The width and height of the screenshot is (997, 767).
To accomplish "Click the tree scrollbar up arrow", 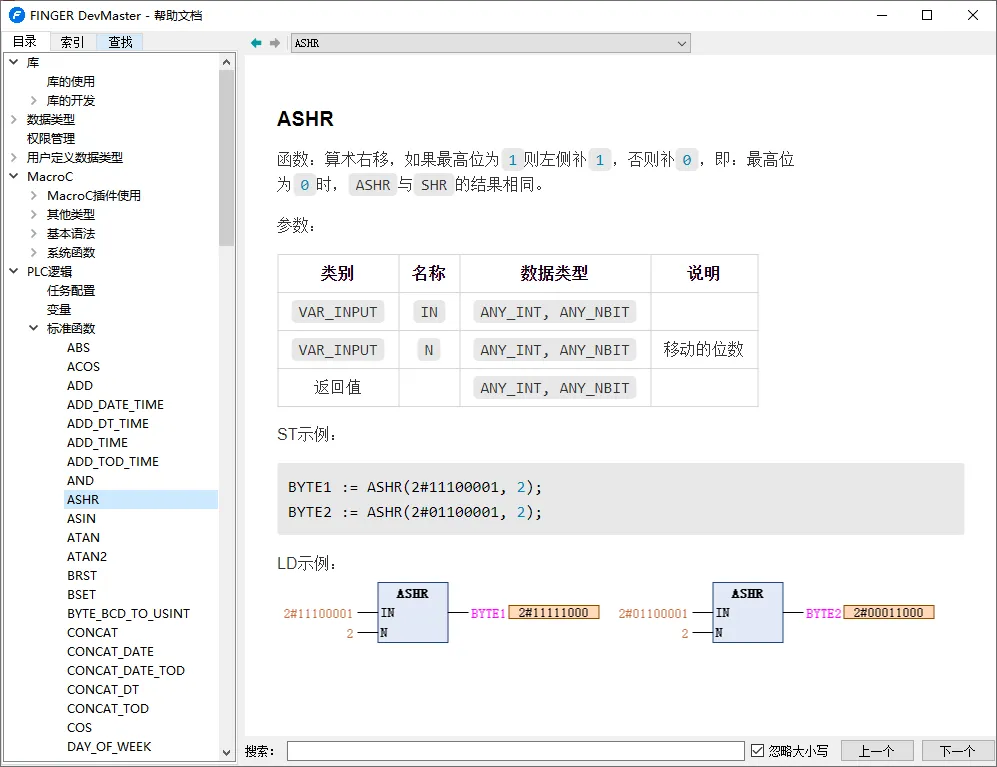I will point(226,62).
